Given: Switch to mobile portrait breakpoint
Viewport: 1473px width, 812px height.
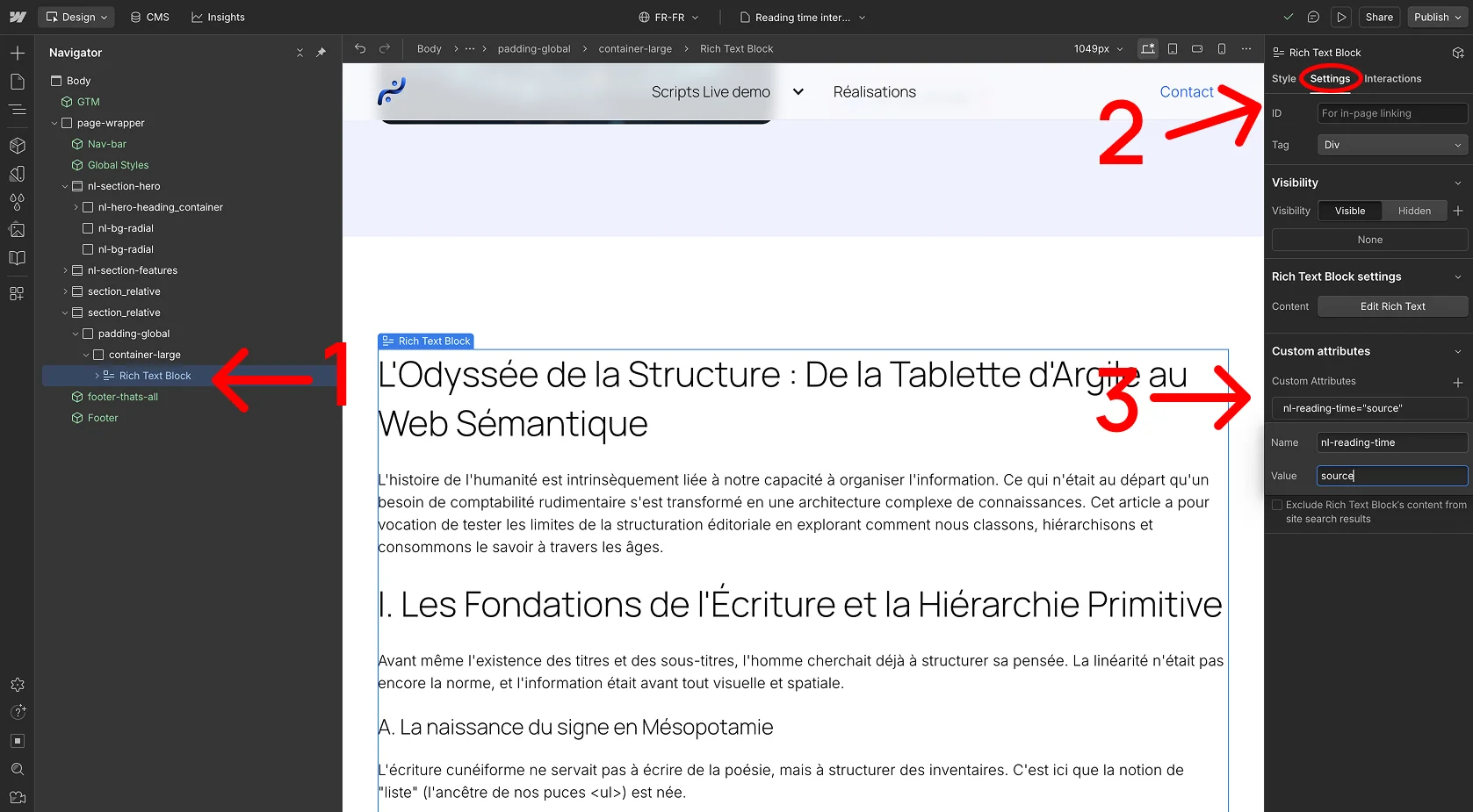Looking at the screenshot, I should (1222, 48).
